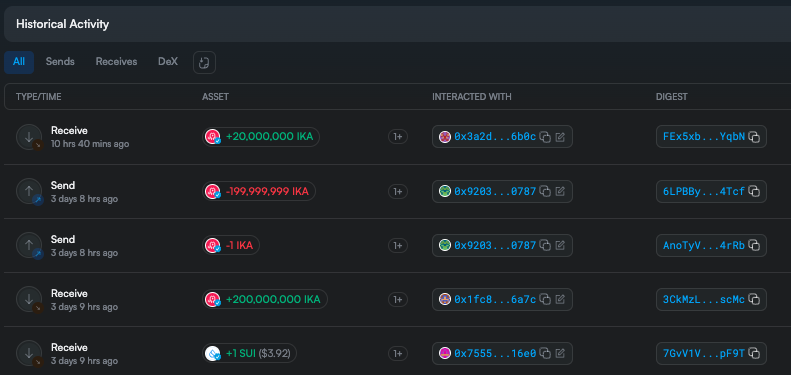Click IKA token icon in +20,000,000 row
The height and width of the screenshot is (375, 791).
coord(213,137)
